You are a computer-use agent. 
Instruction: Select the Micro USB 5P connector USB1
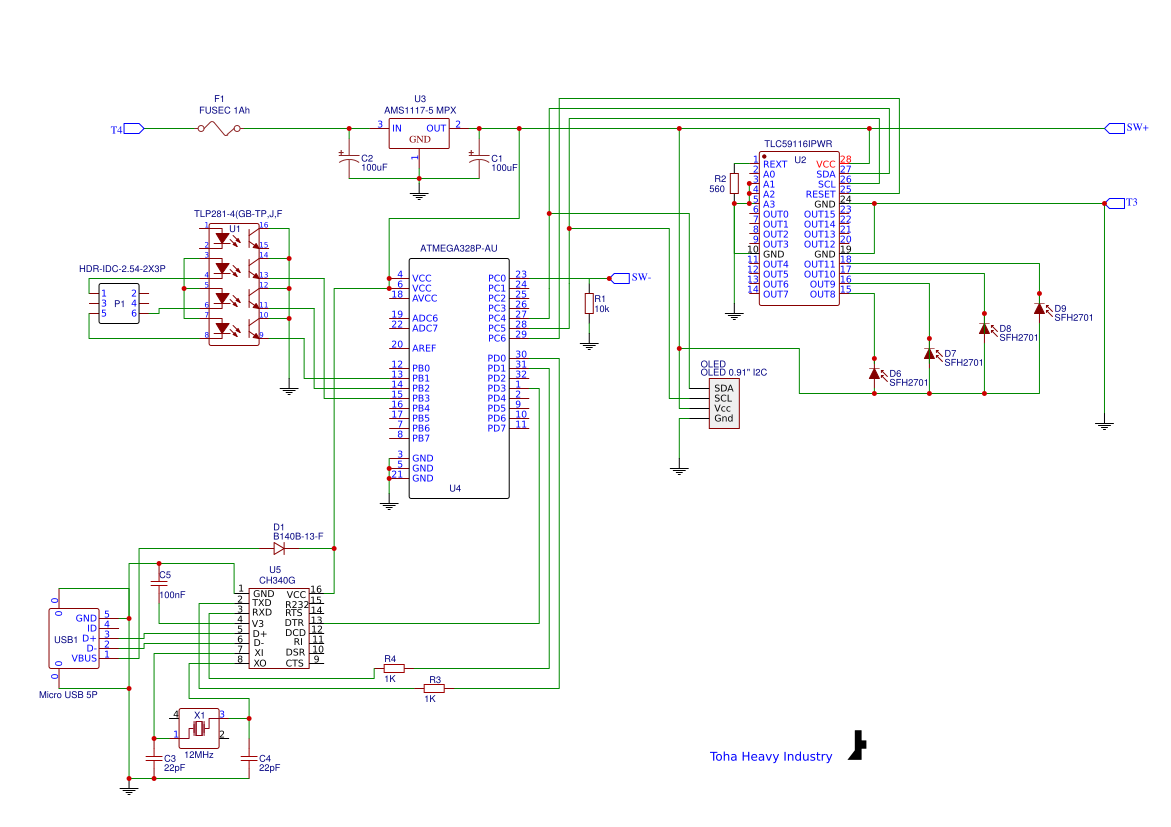[x=78, y=638]
